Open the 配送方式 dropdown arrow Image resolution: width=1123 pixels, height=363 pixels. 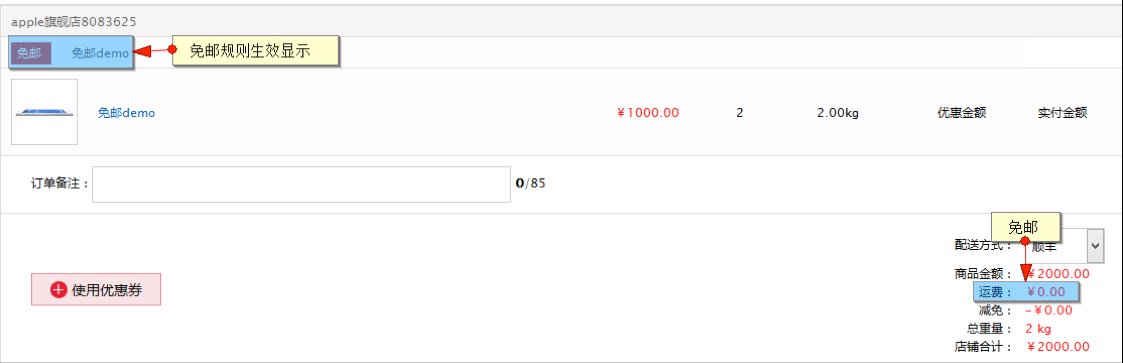[1095, 246]
